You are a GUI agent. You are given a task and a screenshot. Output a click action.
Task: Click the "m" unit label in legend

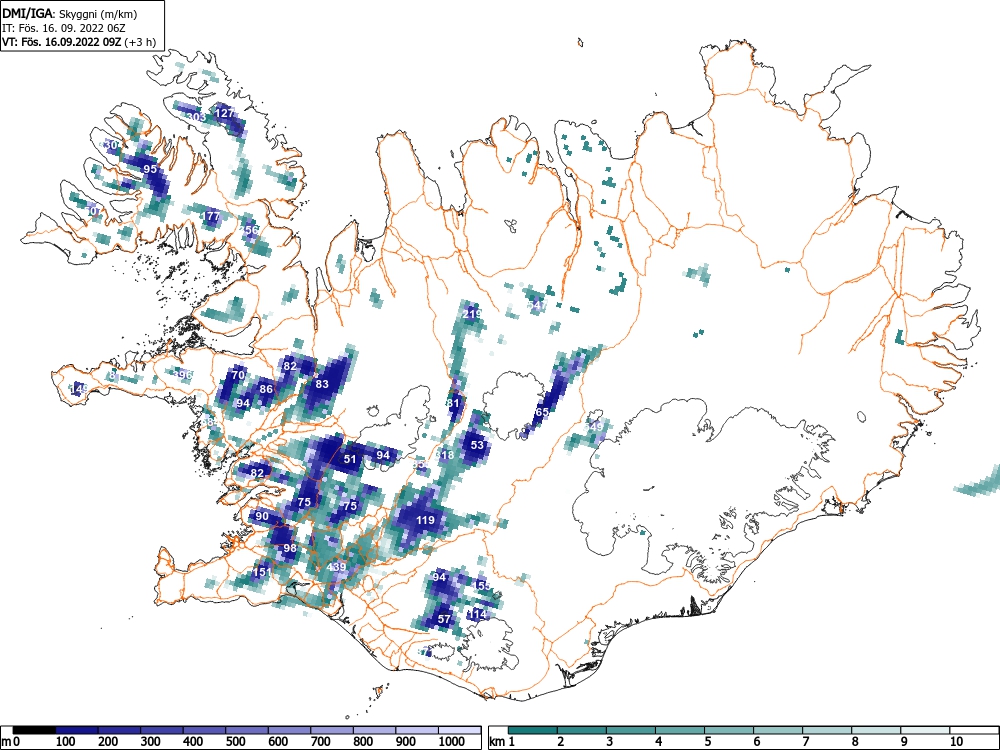point(6,742)
